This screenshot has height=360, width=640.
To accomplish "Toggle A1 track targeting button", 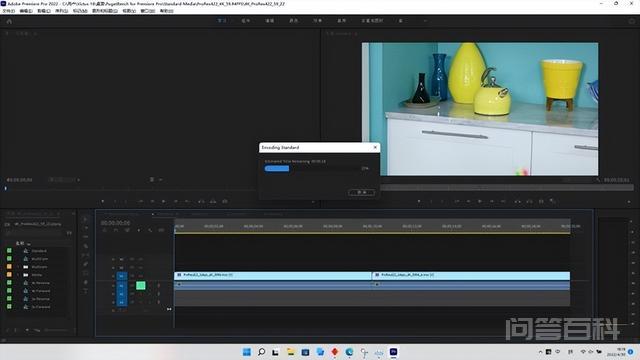I will click(122, 286).
